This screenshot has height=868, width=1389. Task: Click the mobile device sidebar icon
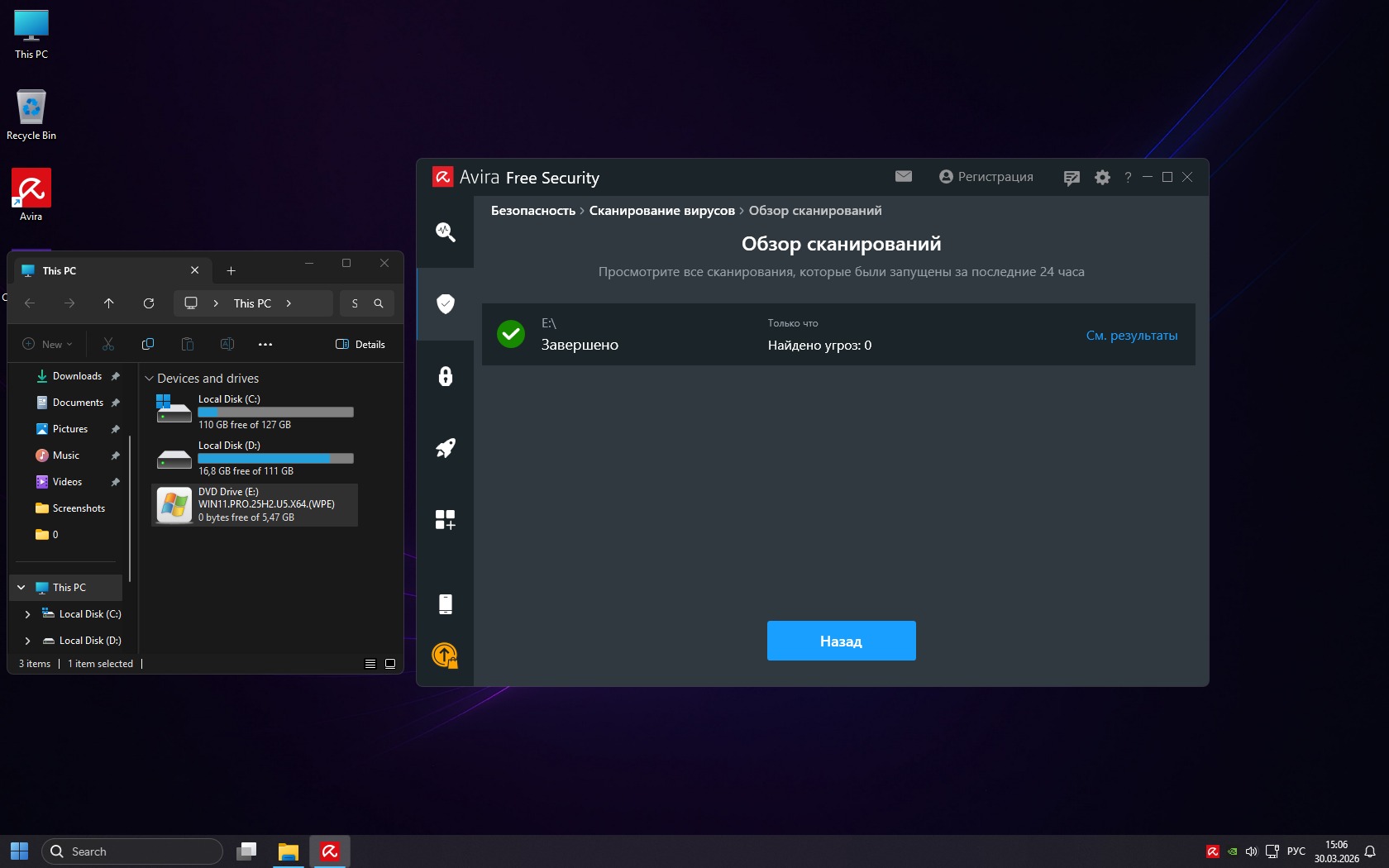pyautogui.click(x=445, y=604)
